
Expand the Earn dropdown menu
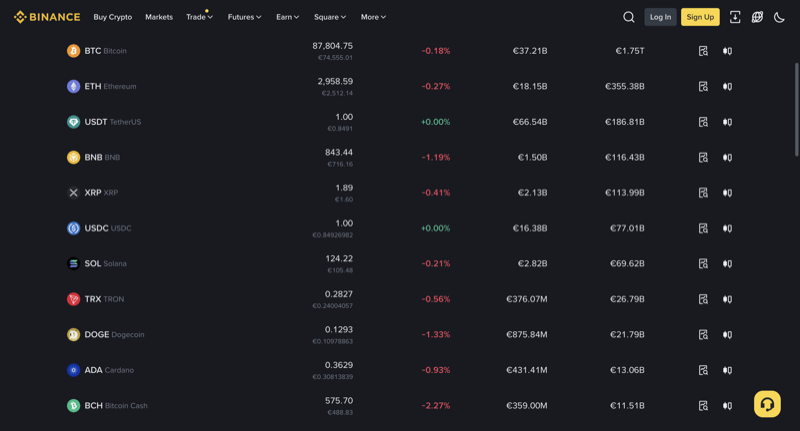click(288, 17)
